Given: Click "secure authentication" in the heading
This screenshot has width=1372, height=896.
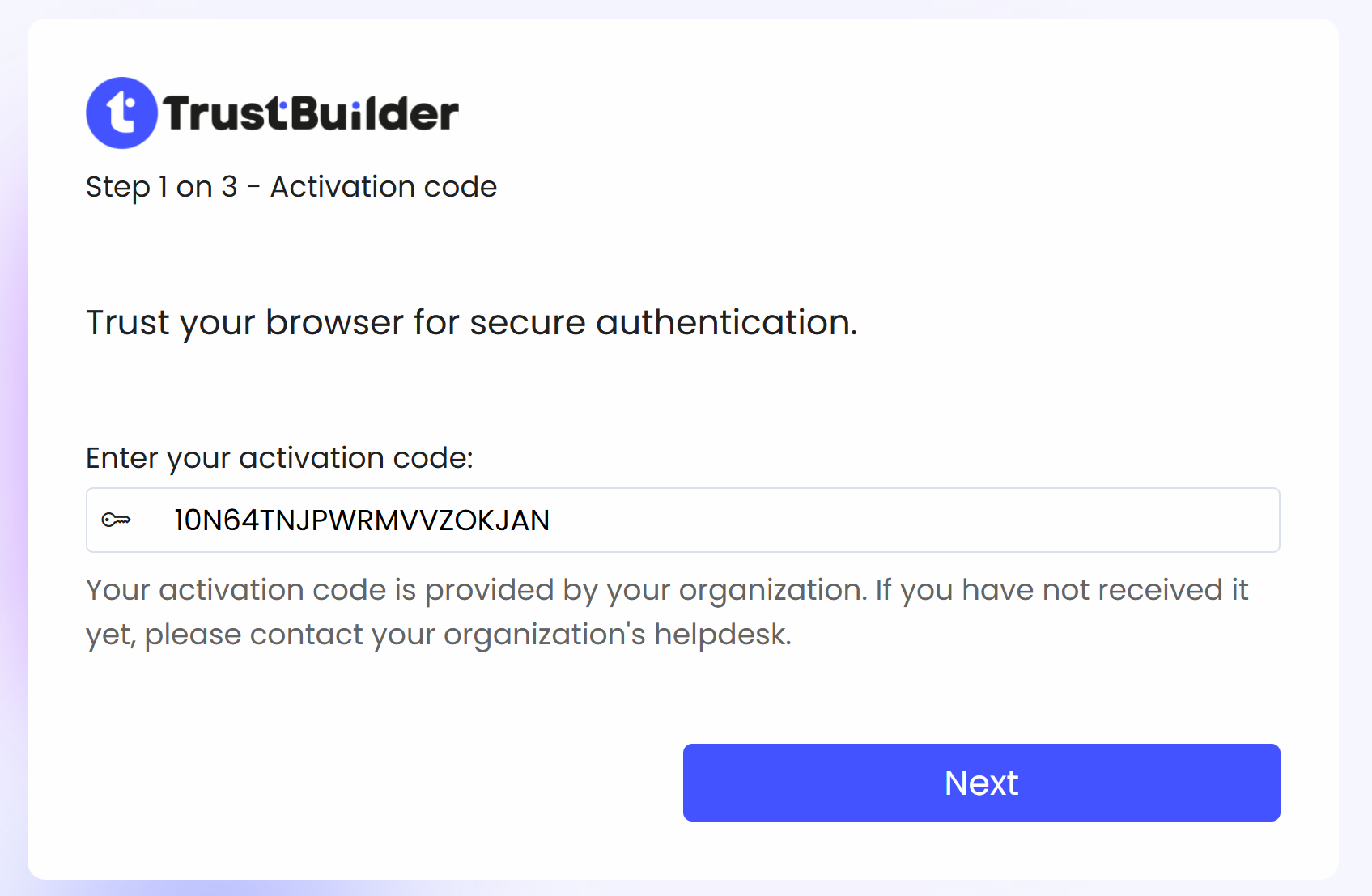Looking at the screenshot, I should tap(662, 323).
